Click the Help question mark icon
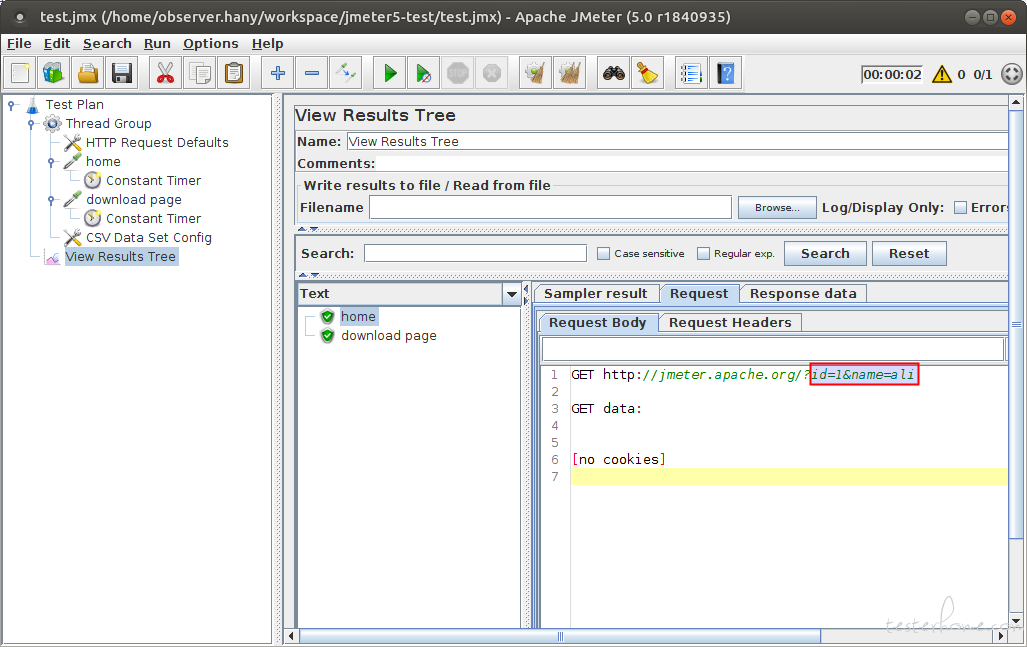The width and height of the screenshot is (1027, 647). [x=726, y=73]
